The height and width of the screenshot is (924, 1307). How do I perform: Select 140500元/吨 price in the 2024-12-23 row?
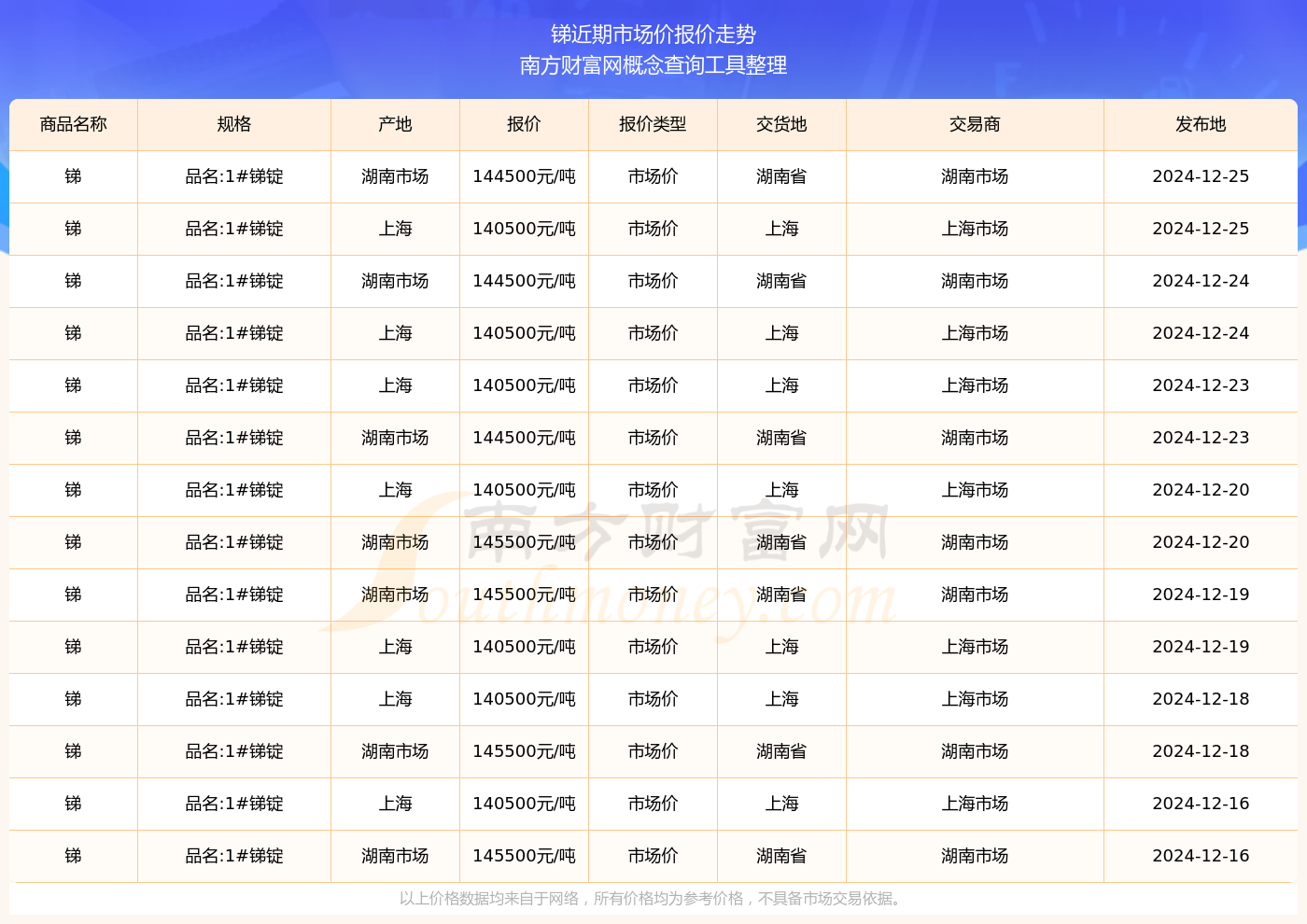pyautogui.click(x=525, y=385)
